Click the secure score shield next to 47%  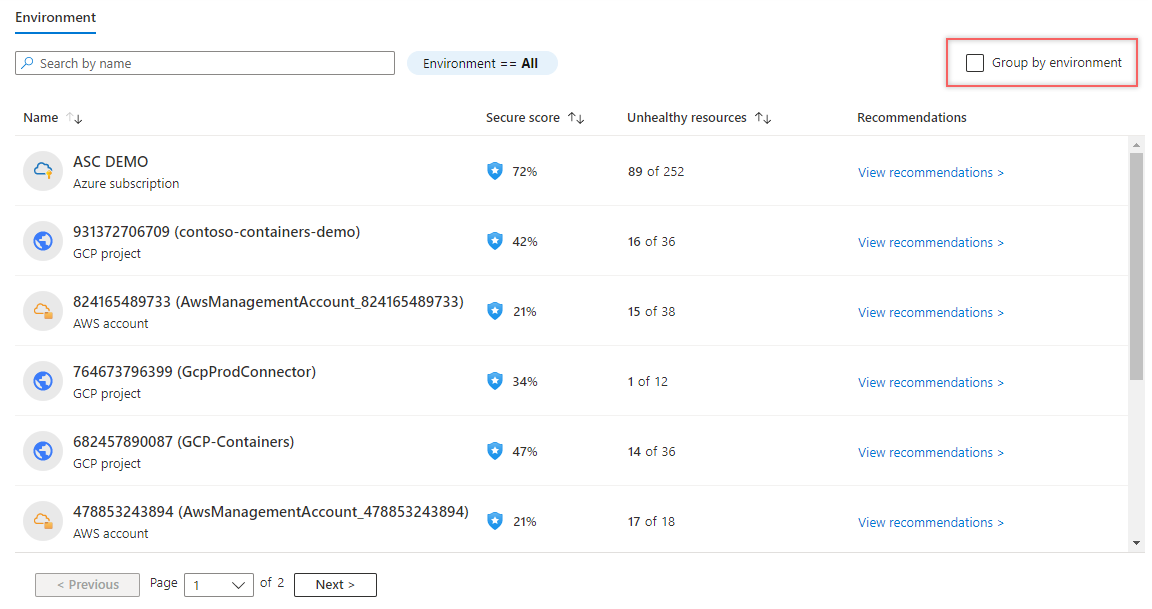click(x=495, y=450)
